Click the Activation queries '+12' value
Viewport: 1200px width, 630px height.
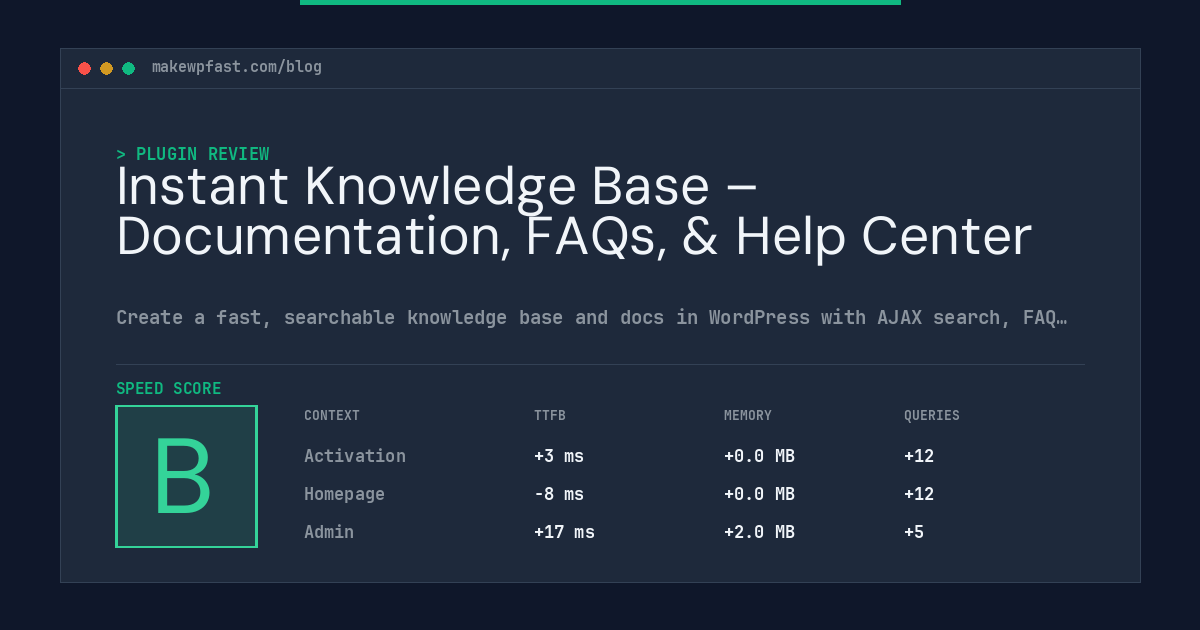pyautogui.click(x=919, y=456)
